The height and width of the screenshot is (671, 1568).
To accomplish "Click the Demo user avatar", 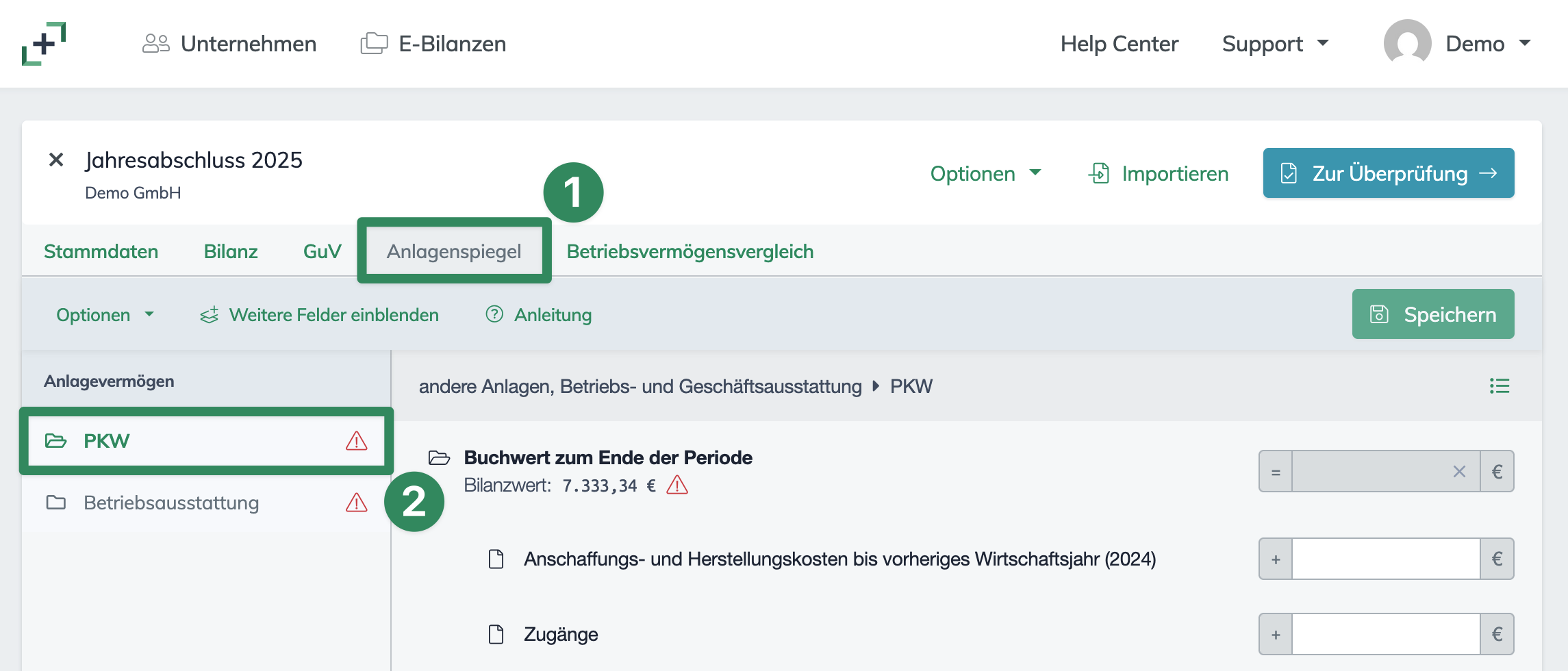I will point(1407,43).
